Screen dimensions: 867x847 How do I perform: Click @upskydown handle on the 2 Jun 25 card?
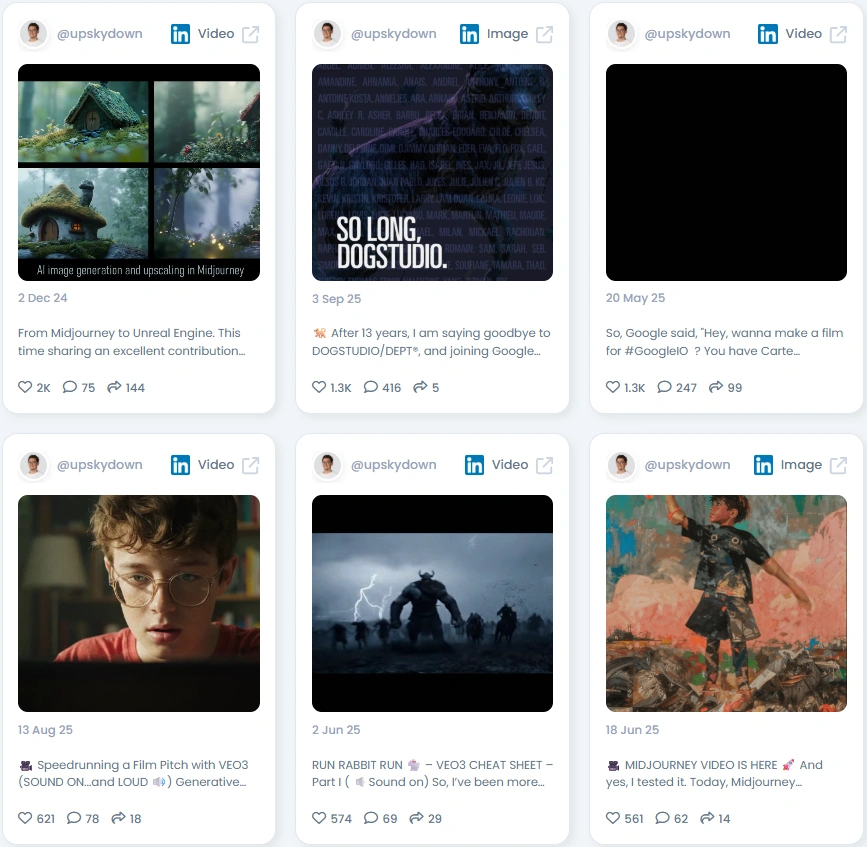point(394,464)
